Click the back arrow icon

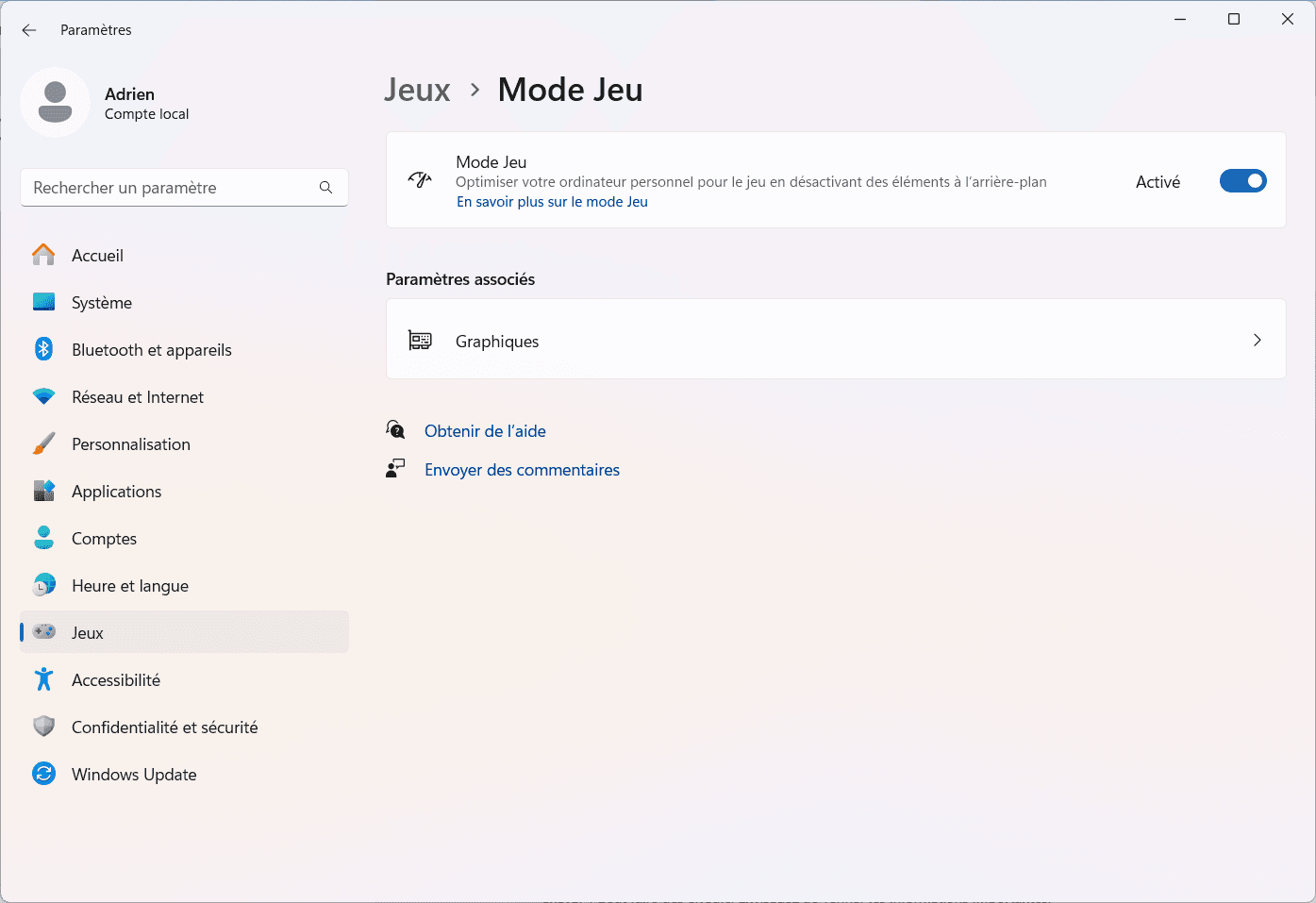(29, 30)
